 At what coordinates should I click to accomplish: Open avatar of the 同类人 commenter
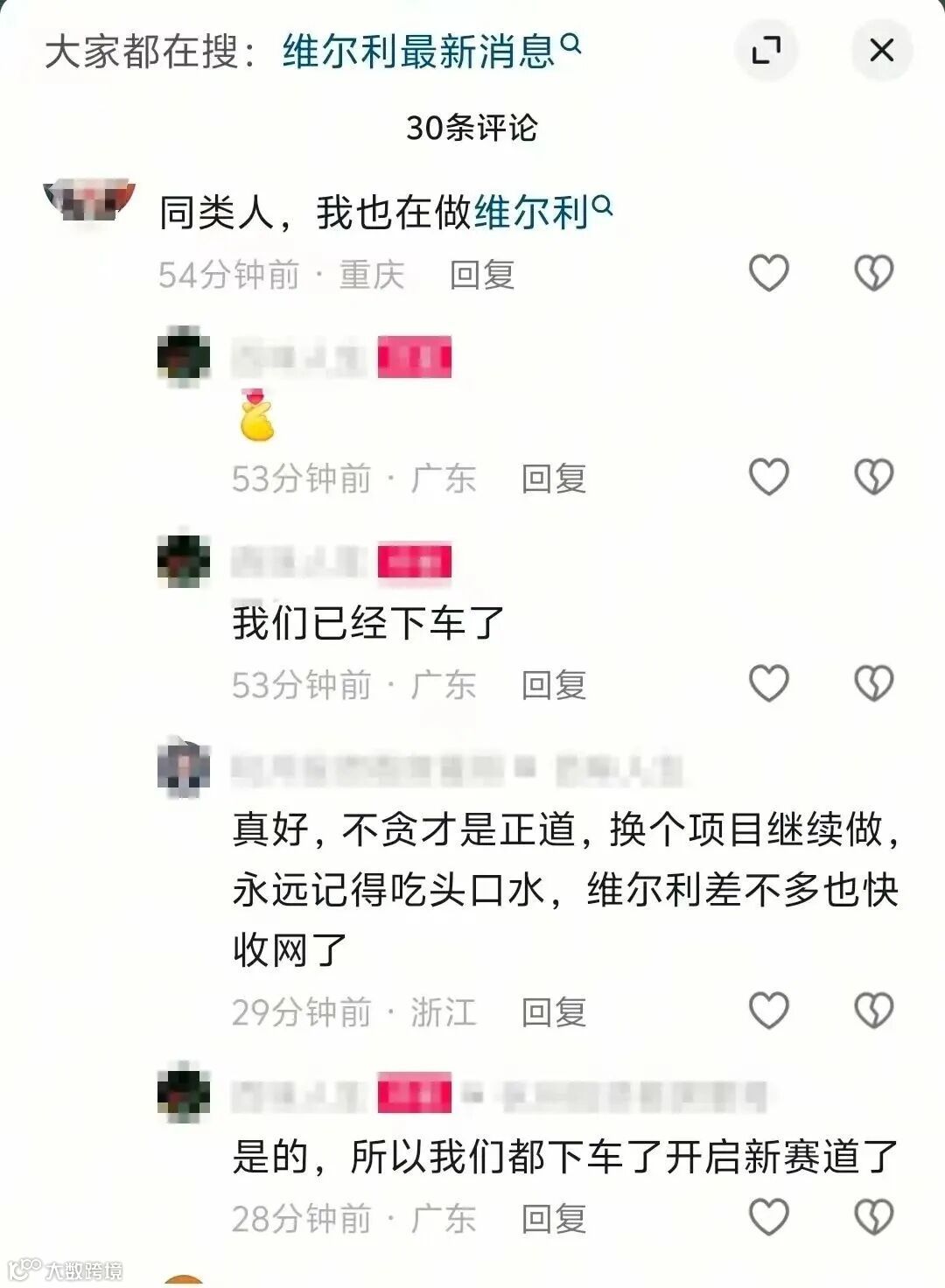(89, 199)
